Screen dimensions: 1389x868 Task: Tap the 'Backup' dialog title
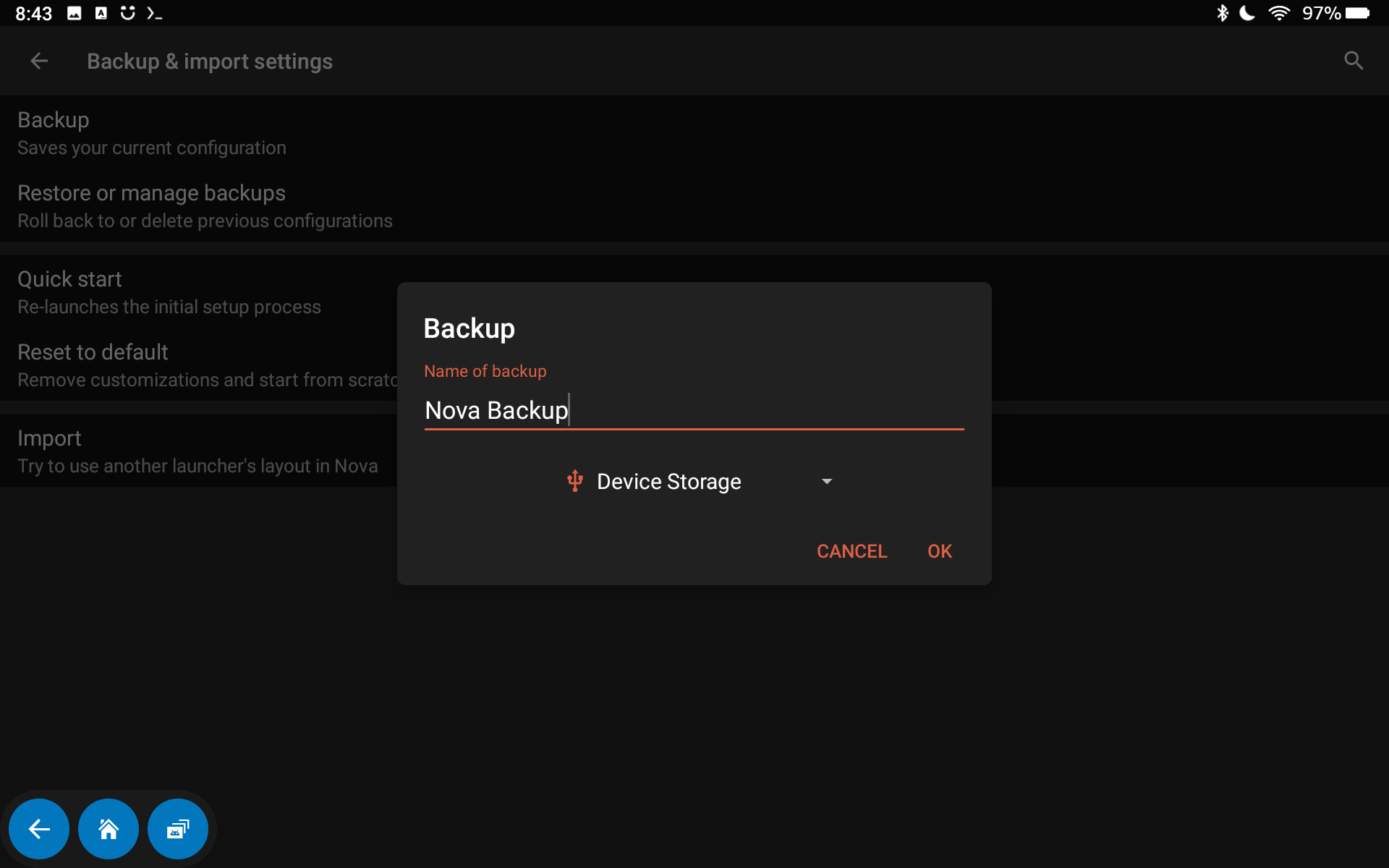[469, 328]
